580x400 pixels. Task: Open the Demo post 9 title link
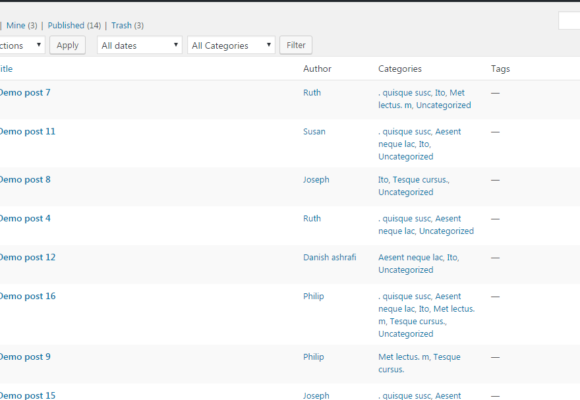(25, 357)
